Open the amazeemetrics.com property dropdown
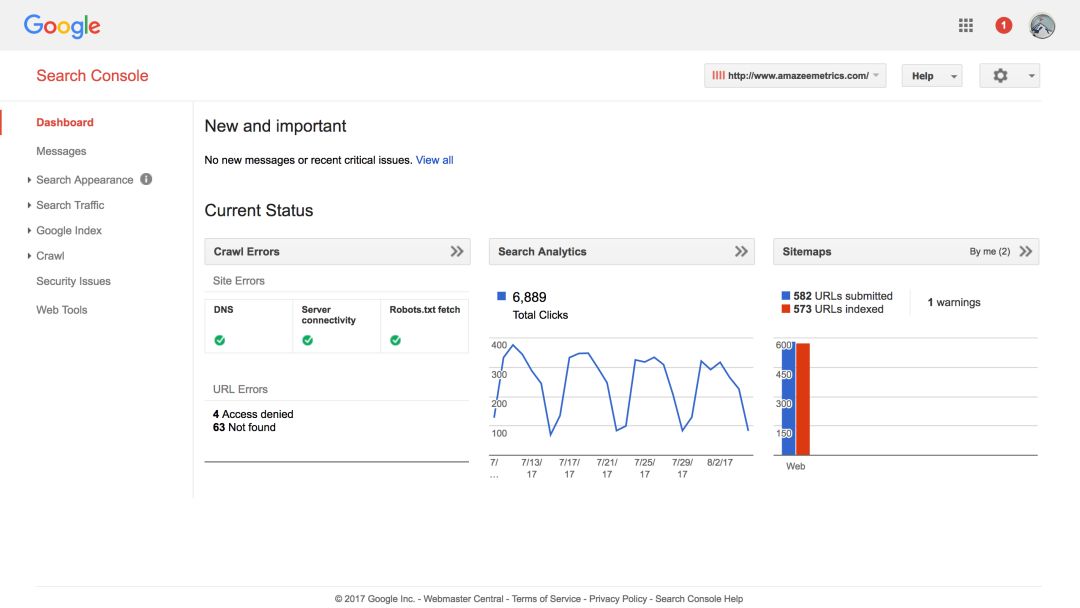1080x608 pixels. pos(795,76)
